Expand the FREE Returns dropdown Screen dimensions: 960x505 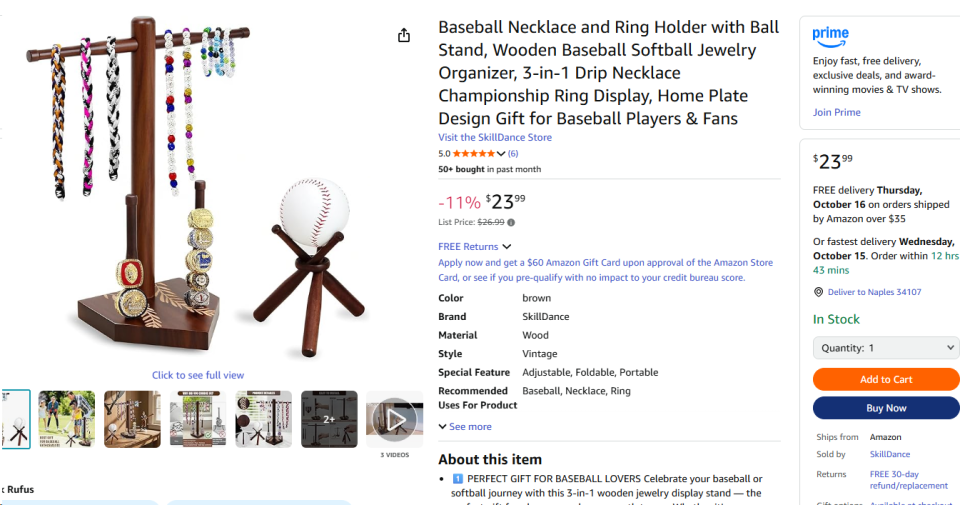pyautogui.click(x=506, y=247)
